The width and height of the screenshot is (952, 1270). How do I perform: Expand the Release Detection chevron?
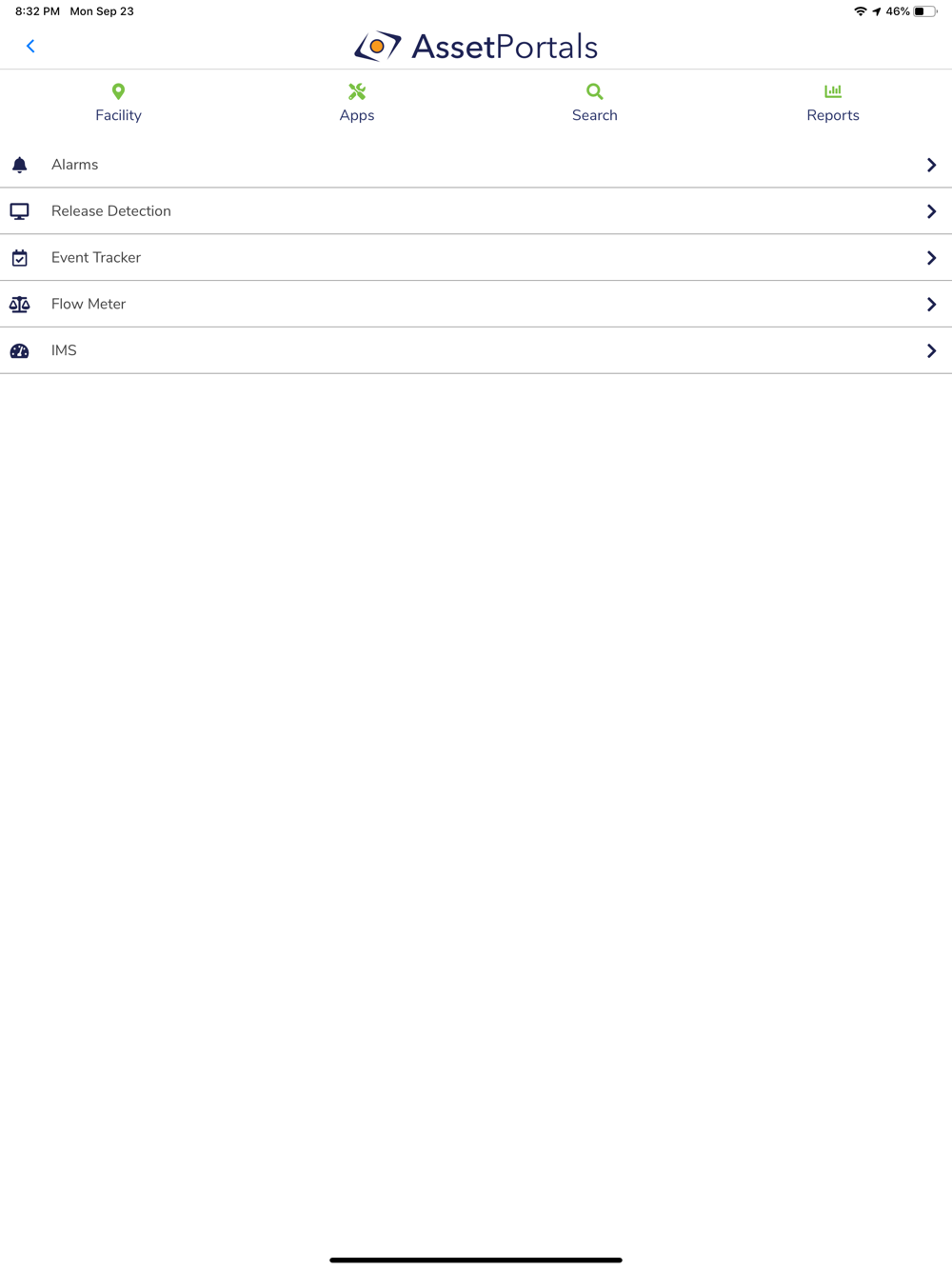click(x=931, y=211)
